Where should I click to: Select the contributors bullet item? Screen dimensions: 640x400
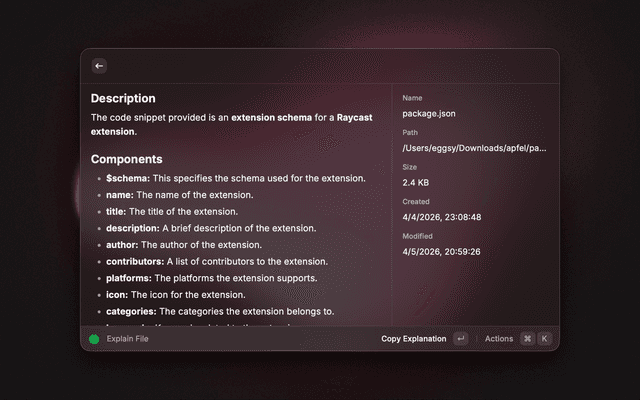[x=217, y=262]
